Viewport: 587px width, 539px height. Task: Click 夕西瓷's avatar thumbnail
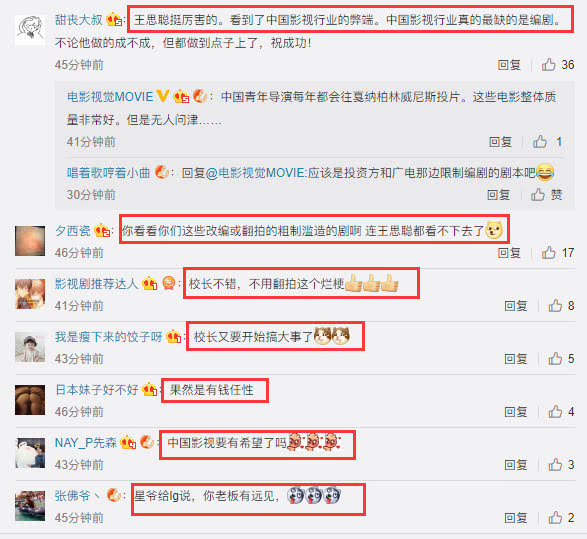(30, 241)
